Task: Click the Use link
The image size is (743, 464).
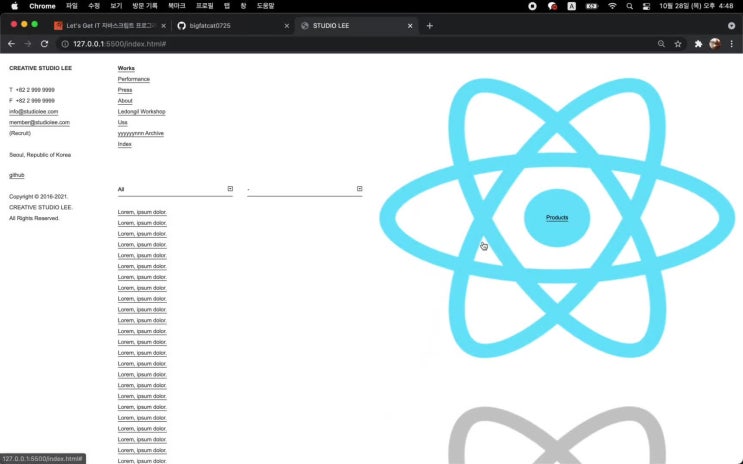Action: click(122, 123)
